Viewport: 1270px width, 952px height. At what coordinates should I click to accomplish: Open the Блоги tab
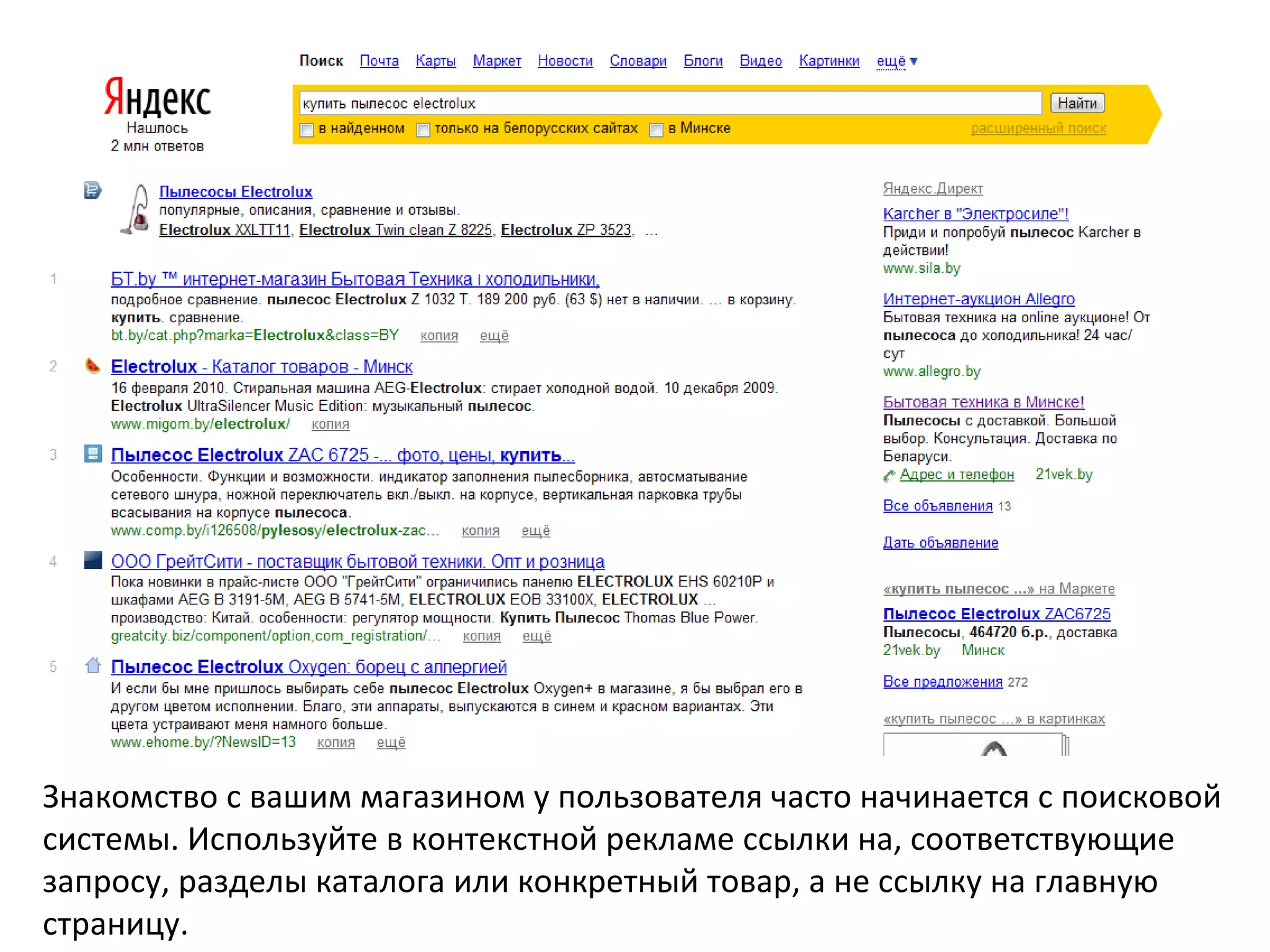click(x=703, y=61)
